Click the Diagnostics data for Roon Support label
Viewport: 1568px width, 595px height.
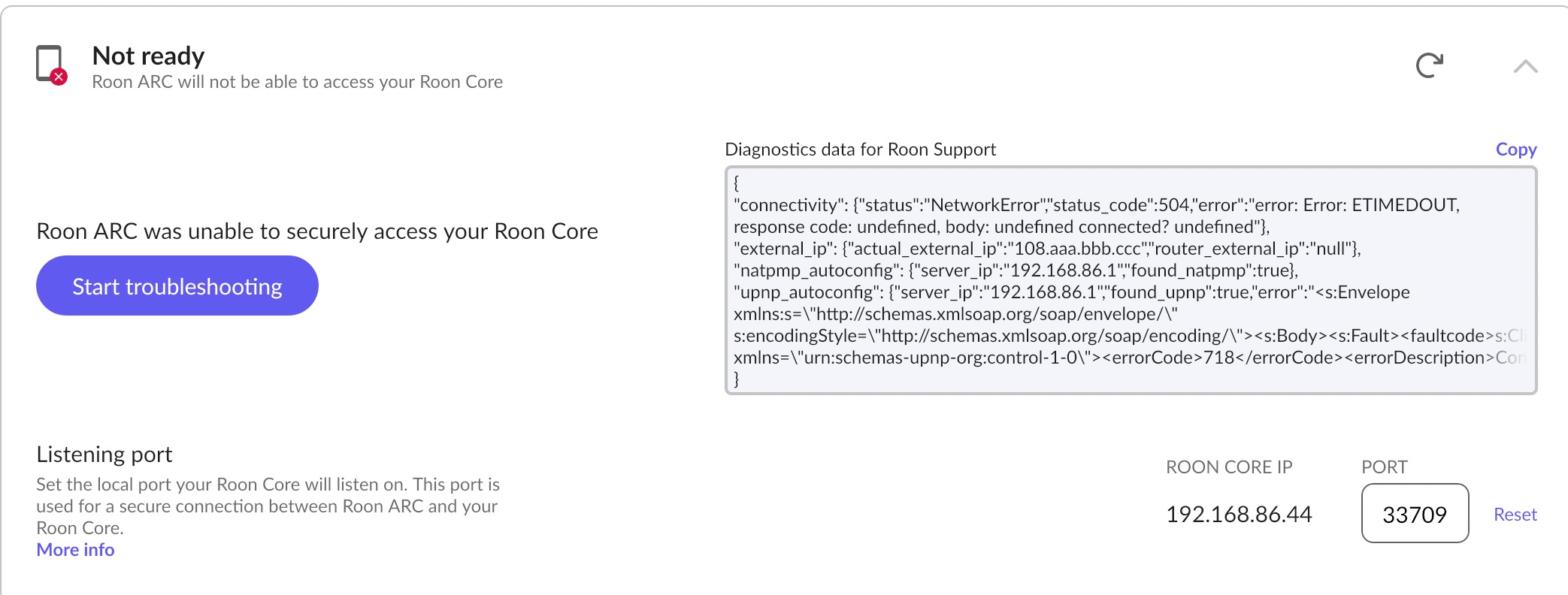pos(860,150)
